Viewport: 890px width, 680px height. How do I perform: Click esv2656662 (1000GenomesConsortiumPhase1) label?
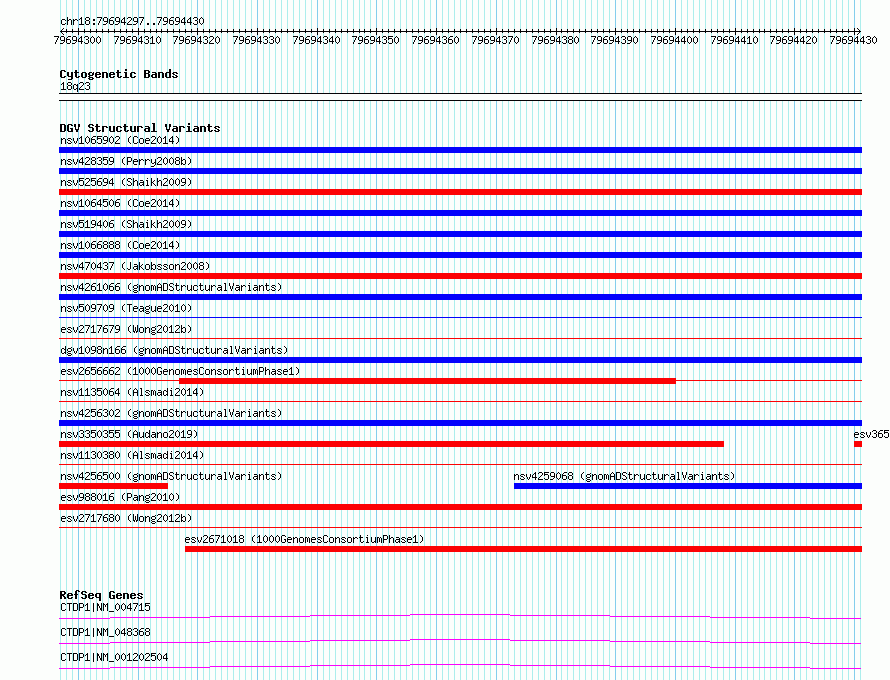tap(180, 371)
